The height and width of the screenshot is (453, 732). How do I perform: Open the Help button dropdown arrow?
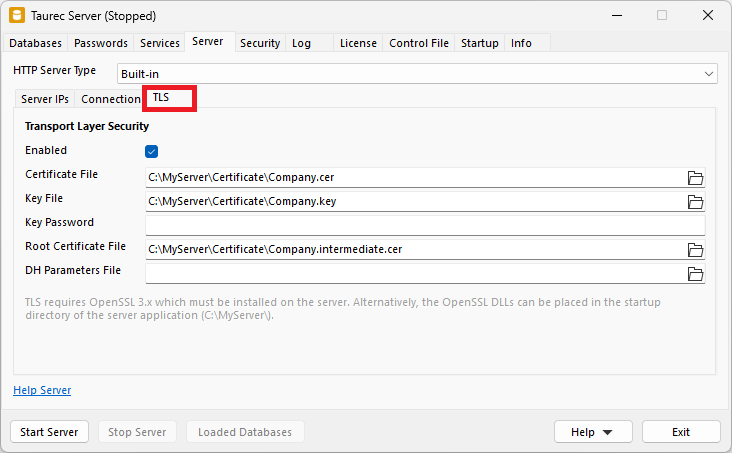point(607,432)
